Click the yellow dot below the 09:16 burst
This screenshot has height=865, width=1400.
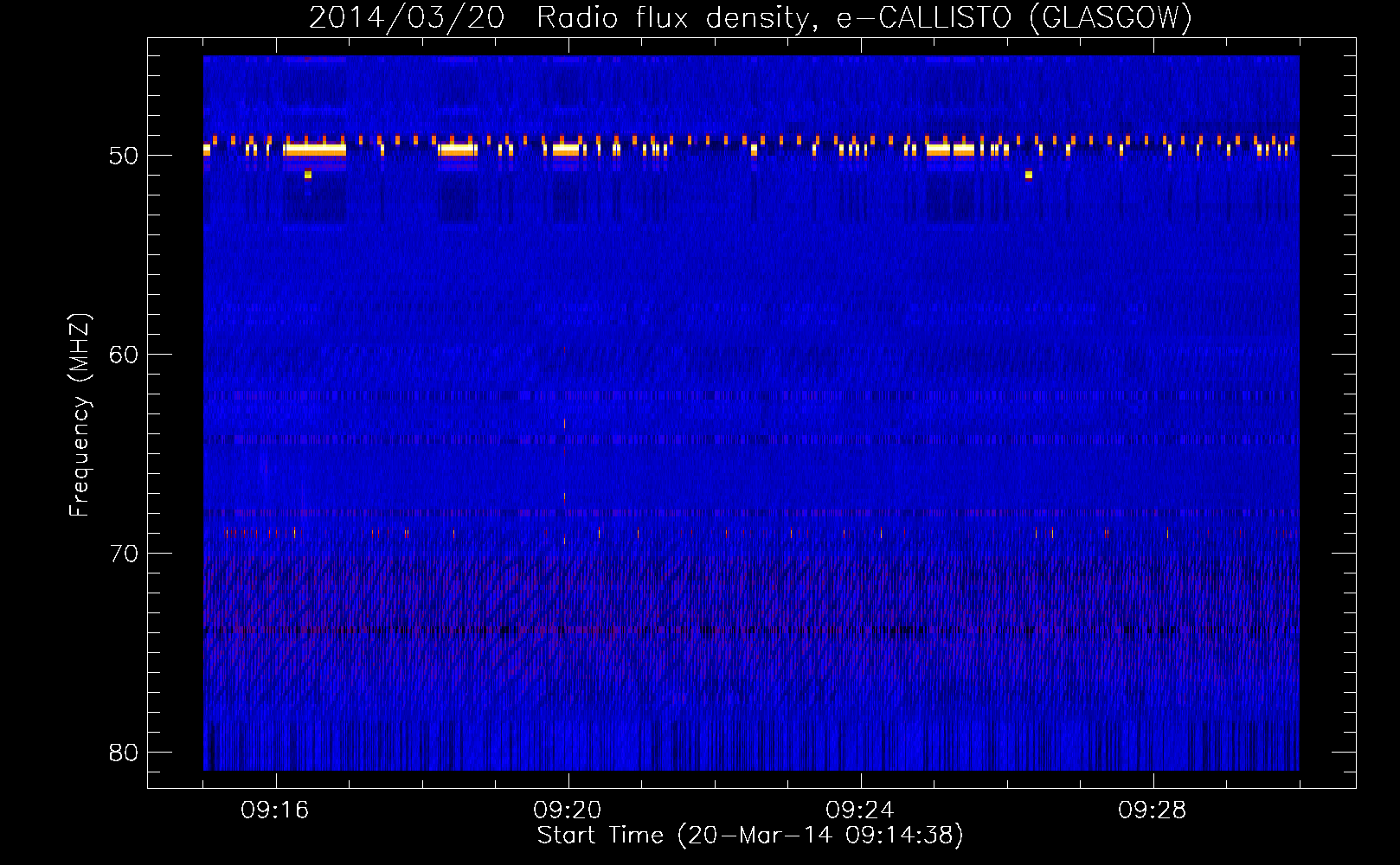(x=307, y=175)
